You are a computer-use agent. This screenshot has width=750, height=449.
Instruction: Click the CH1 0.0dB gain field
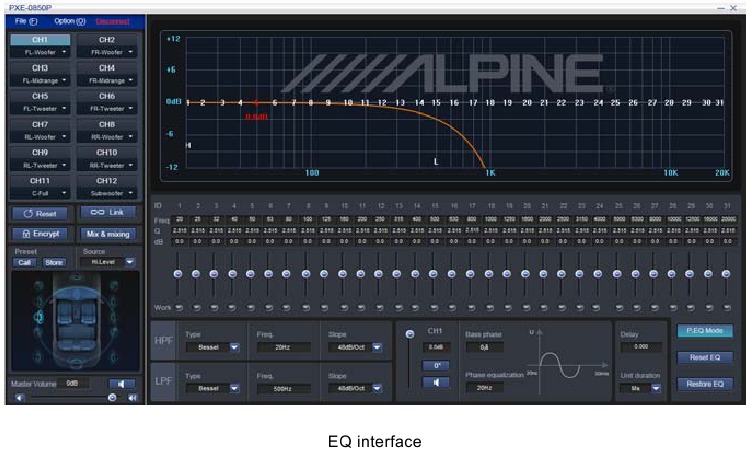pyautogui.click(x=436, y=347)
